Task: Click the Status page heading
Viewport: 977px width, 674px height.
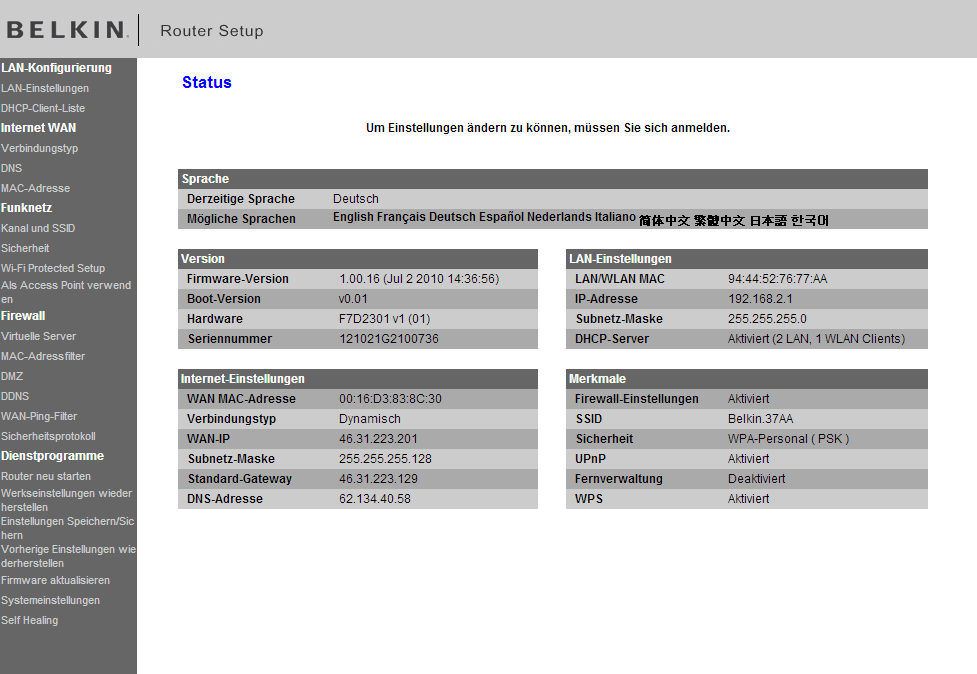Action: 206,82
